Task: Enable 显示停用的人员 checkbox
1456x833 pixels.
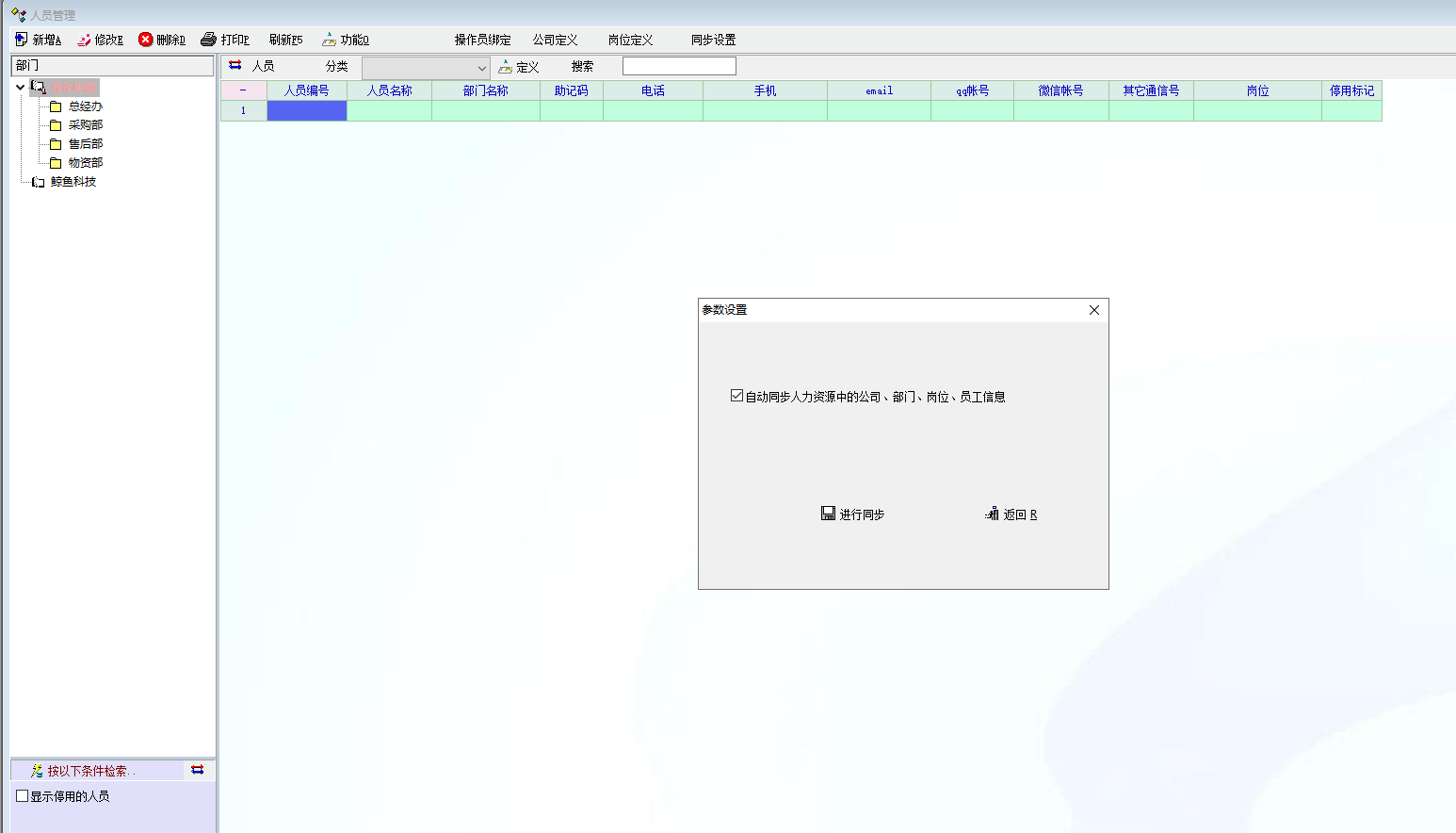Action: pyautogui.click(x=22, y=796)
